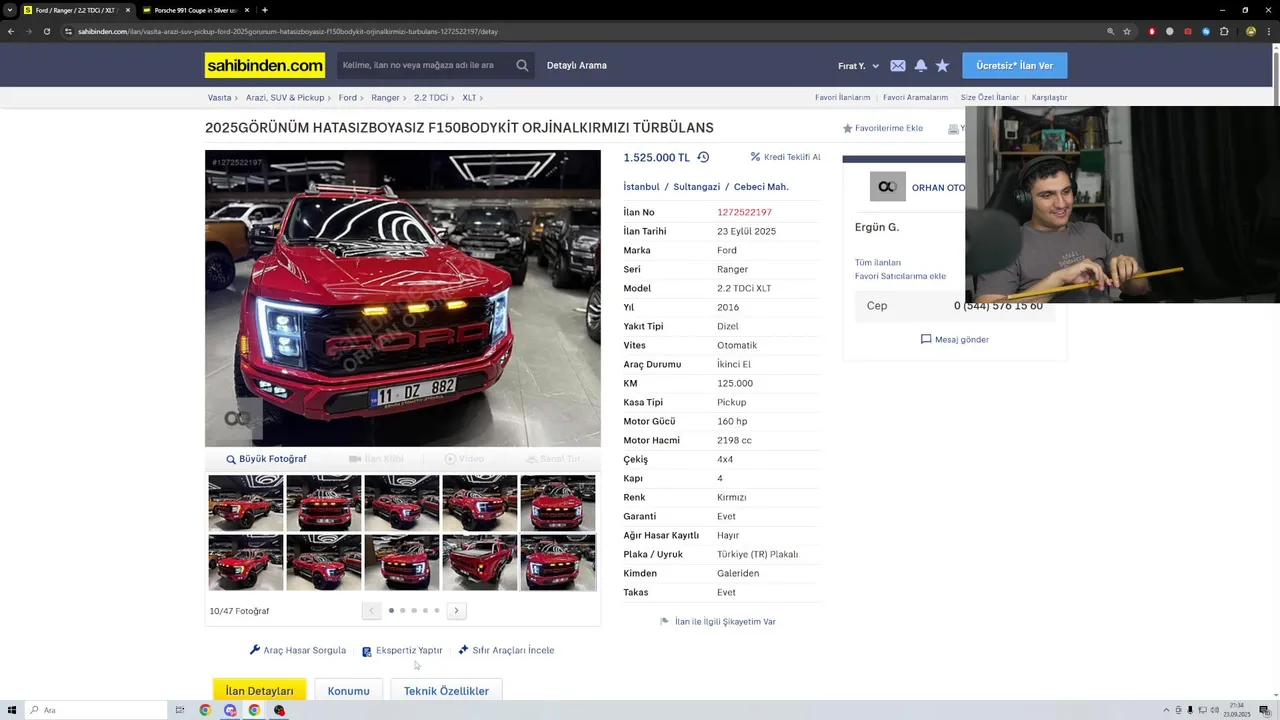Screen dimensions: 1280x720
Task: Click the browser address bar URL
Action: [288, 31]
